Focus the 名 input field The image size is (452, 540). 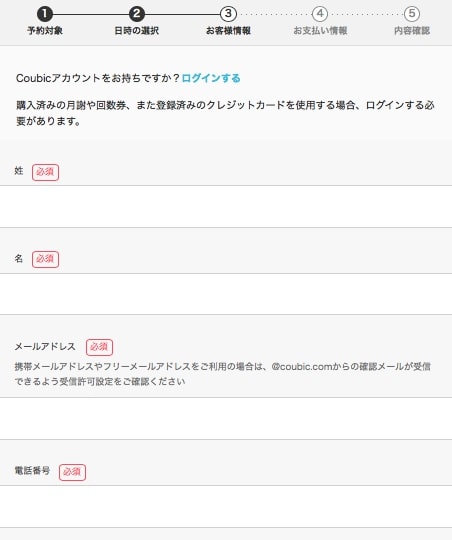pos(226,294)
